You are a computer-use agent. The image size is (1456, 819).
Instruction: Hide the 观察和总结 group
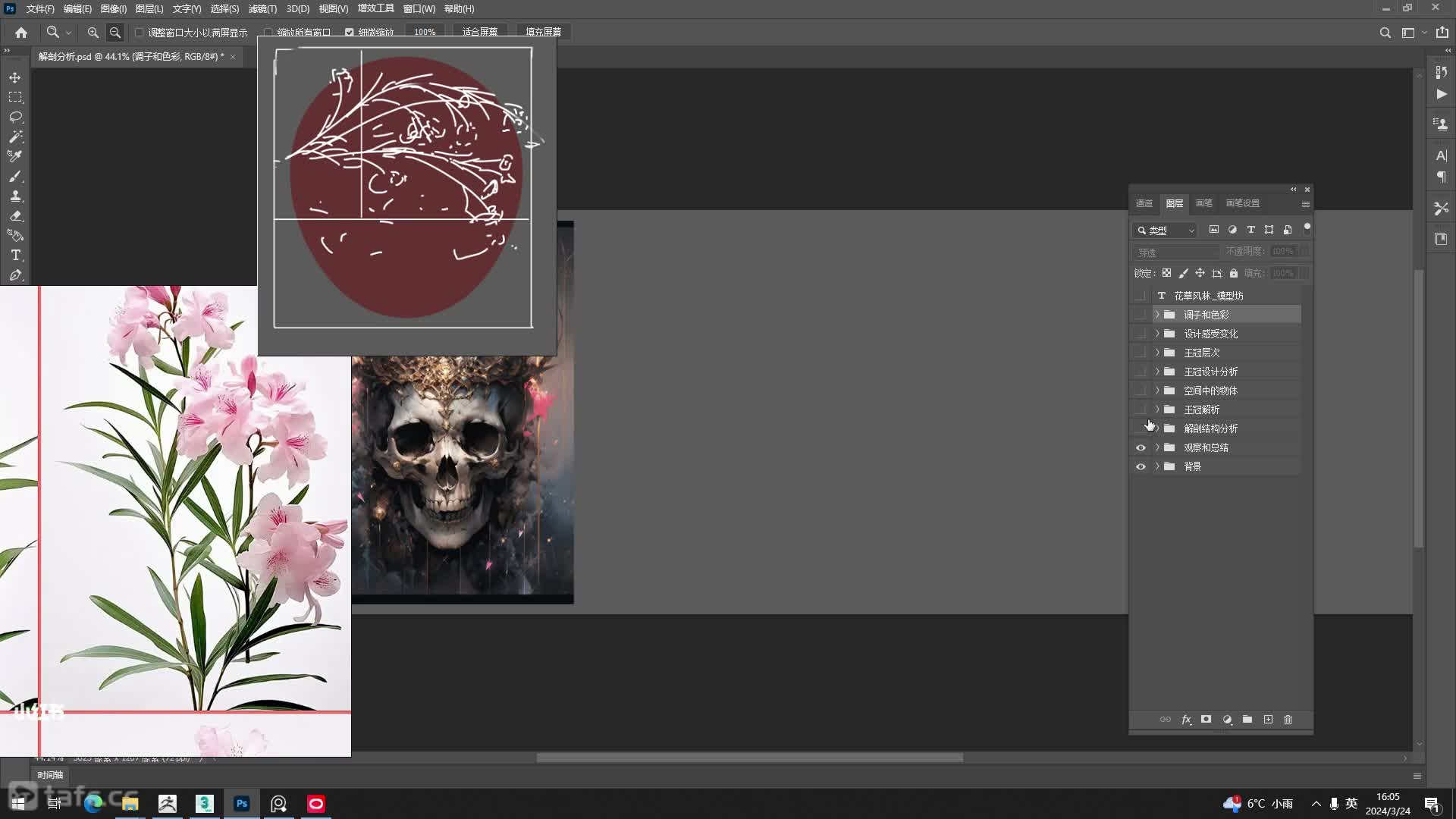point(1140,447)
